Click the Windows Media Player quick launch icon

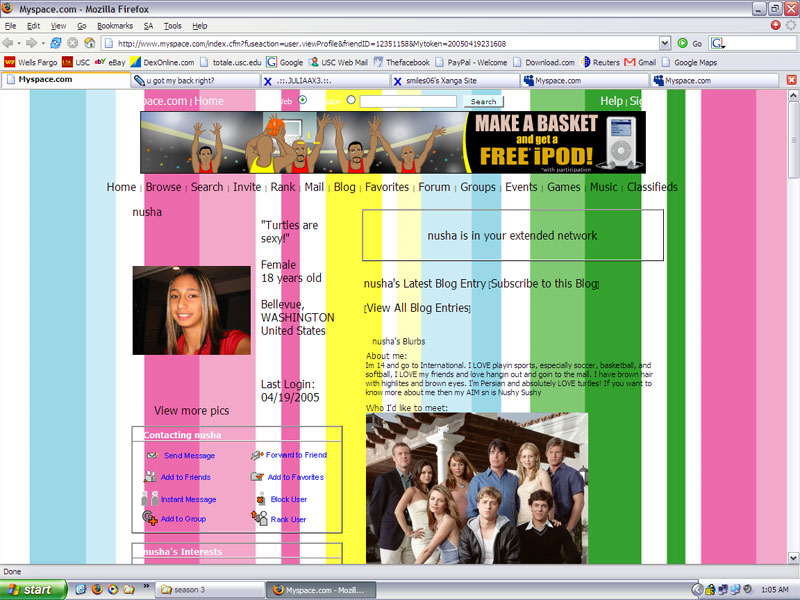pyautogui.click(x=112, y=589)
